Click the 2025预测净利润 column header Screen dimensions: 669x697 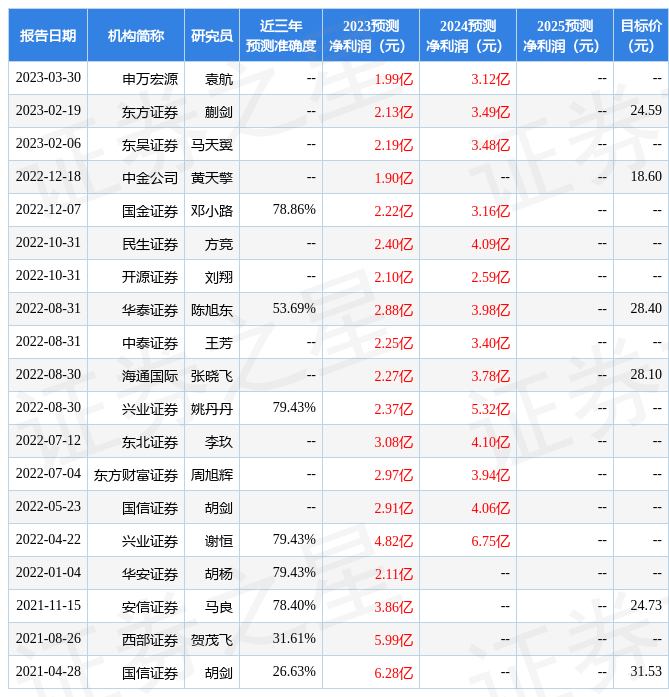[565, 35]
